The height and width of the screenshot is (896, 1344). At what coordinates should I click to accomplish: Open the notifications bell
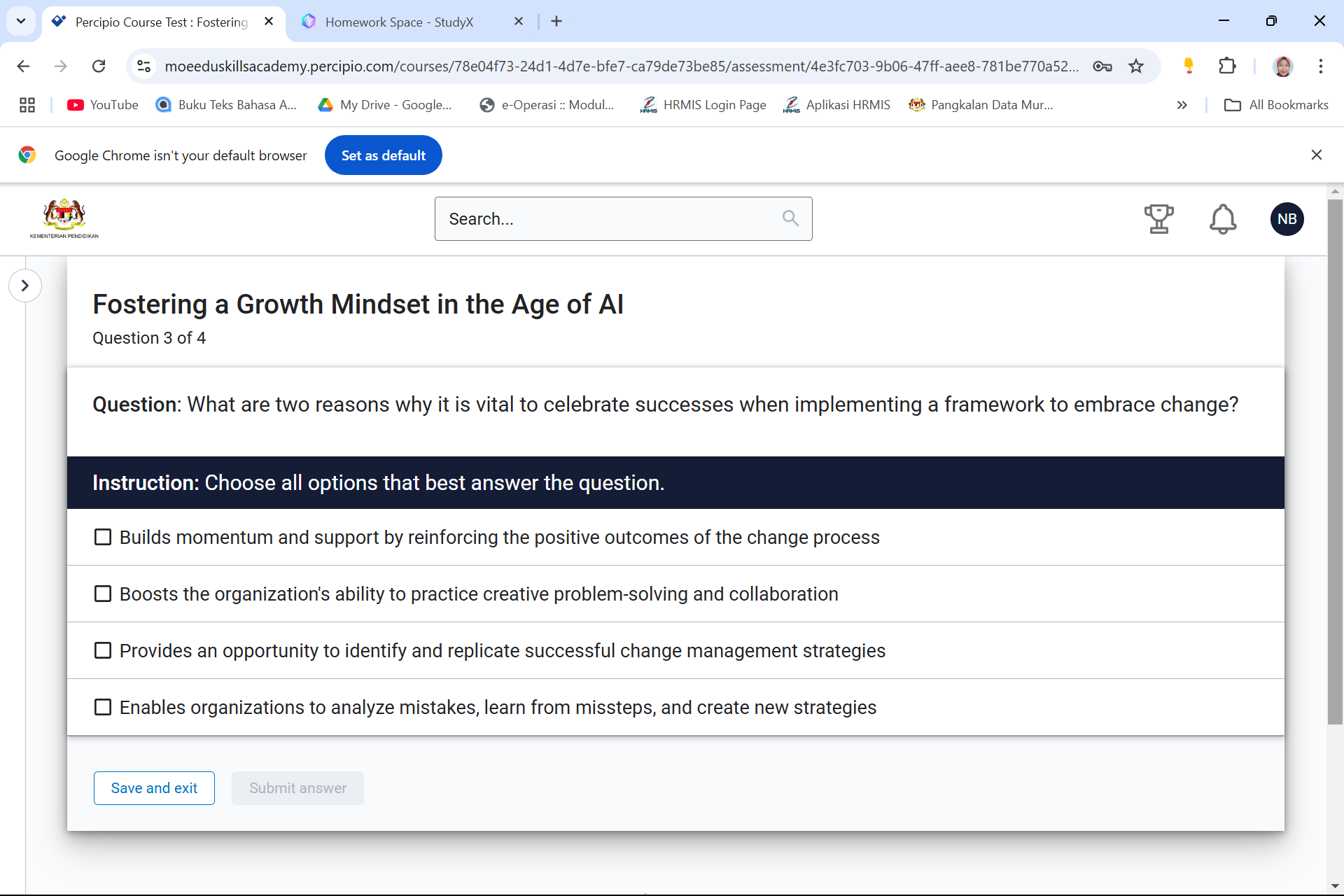[1223, 219]
